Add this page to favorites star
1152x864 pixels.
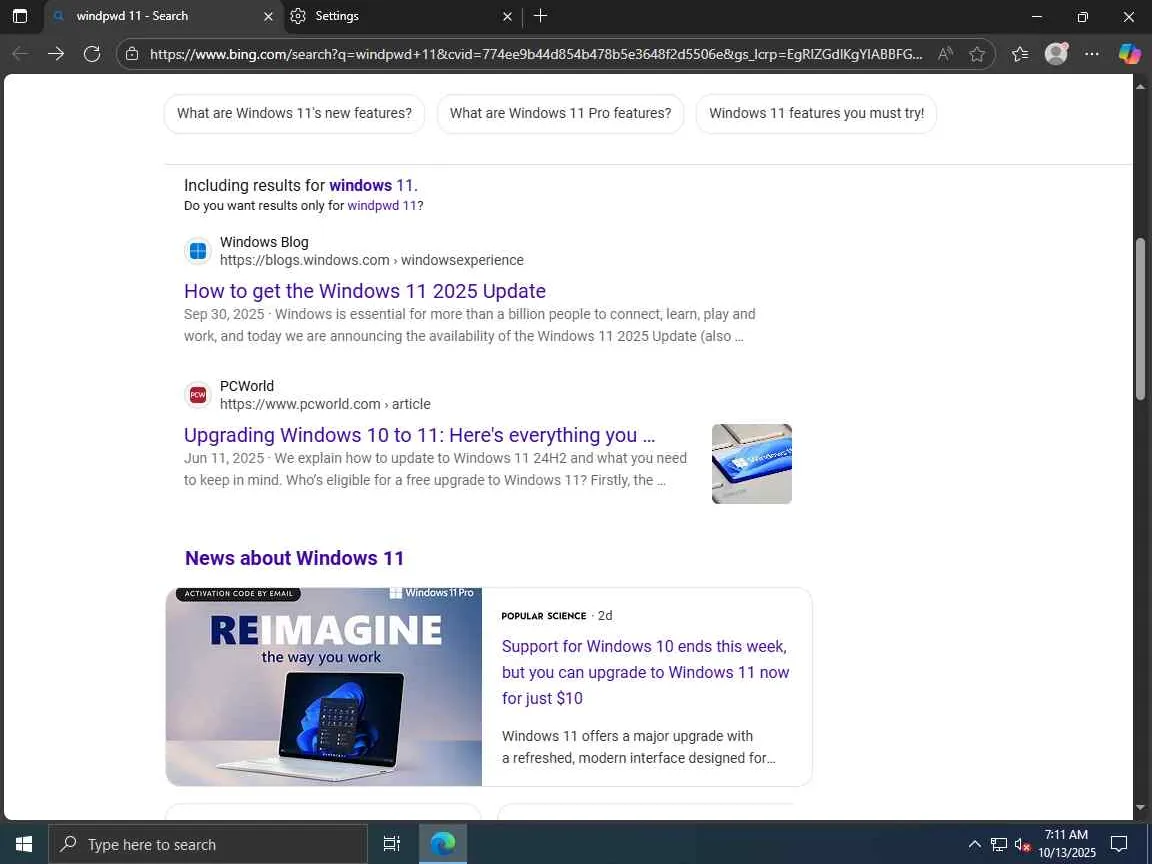click(976, 54)
